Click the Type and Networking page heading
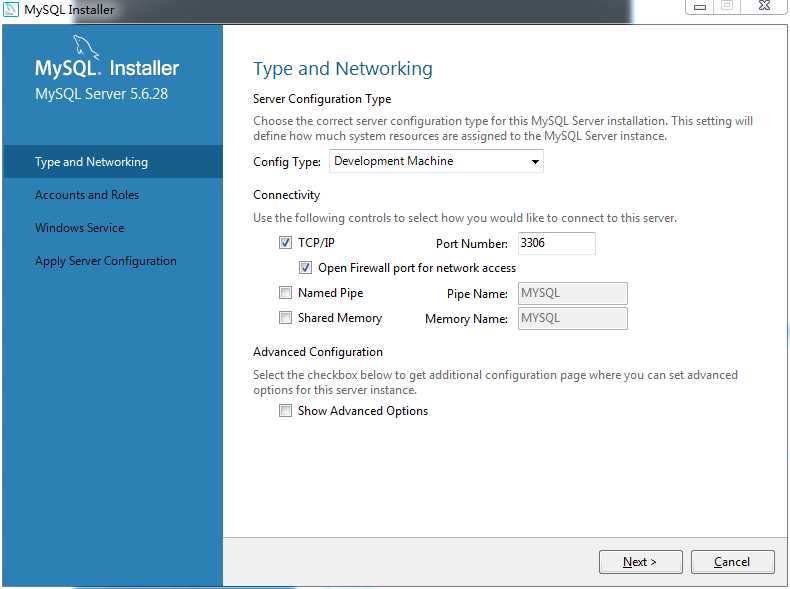790x589 pixels. (x=343, y=69)
